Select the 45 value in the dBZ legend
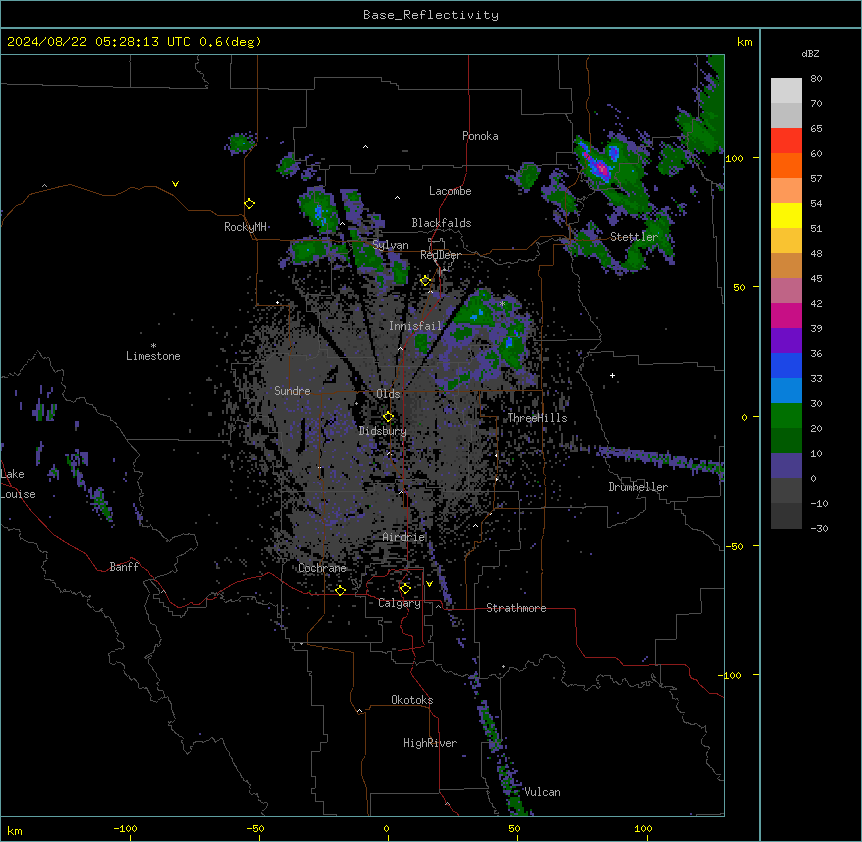The width and height of the screenshot is (862, 842). [816, 279]
